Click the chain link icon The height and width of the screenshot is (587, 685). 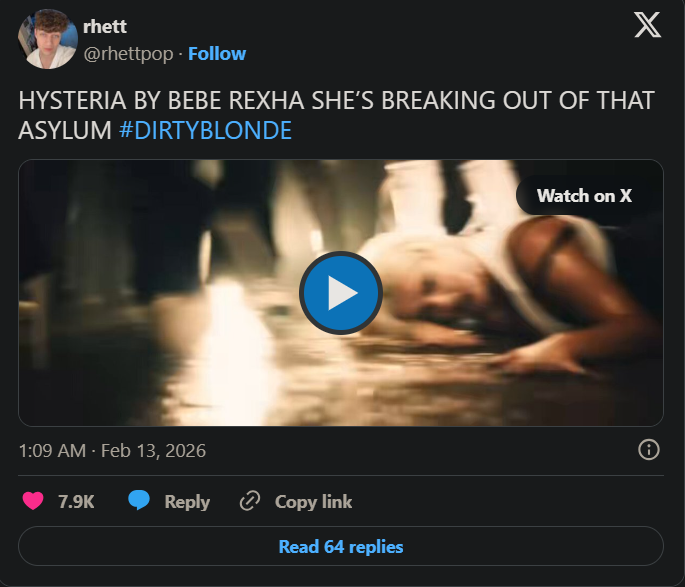tap(250, 501)
